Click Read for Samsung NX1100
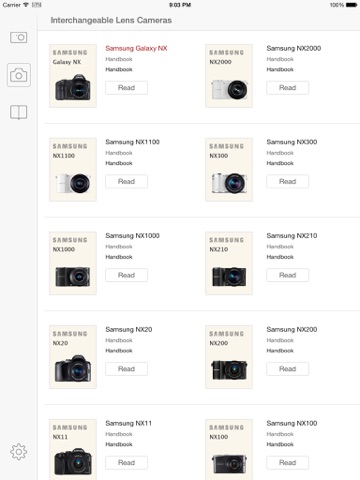Viewport: 360px width, 480px height. pyautogui.click(x=126, y=181)
